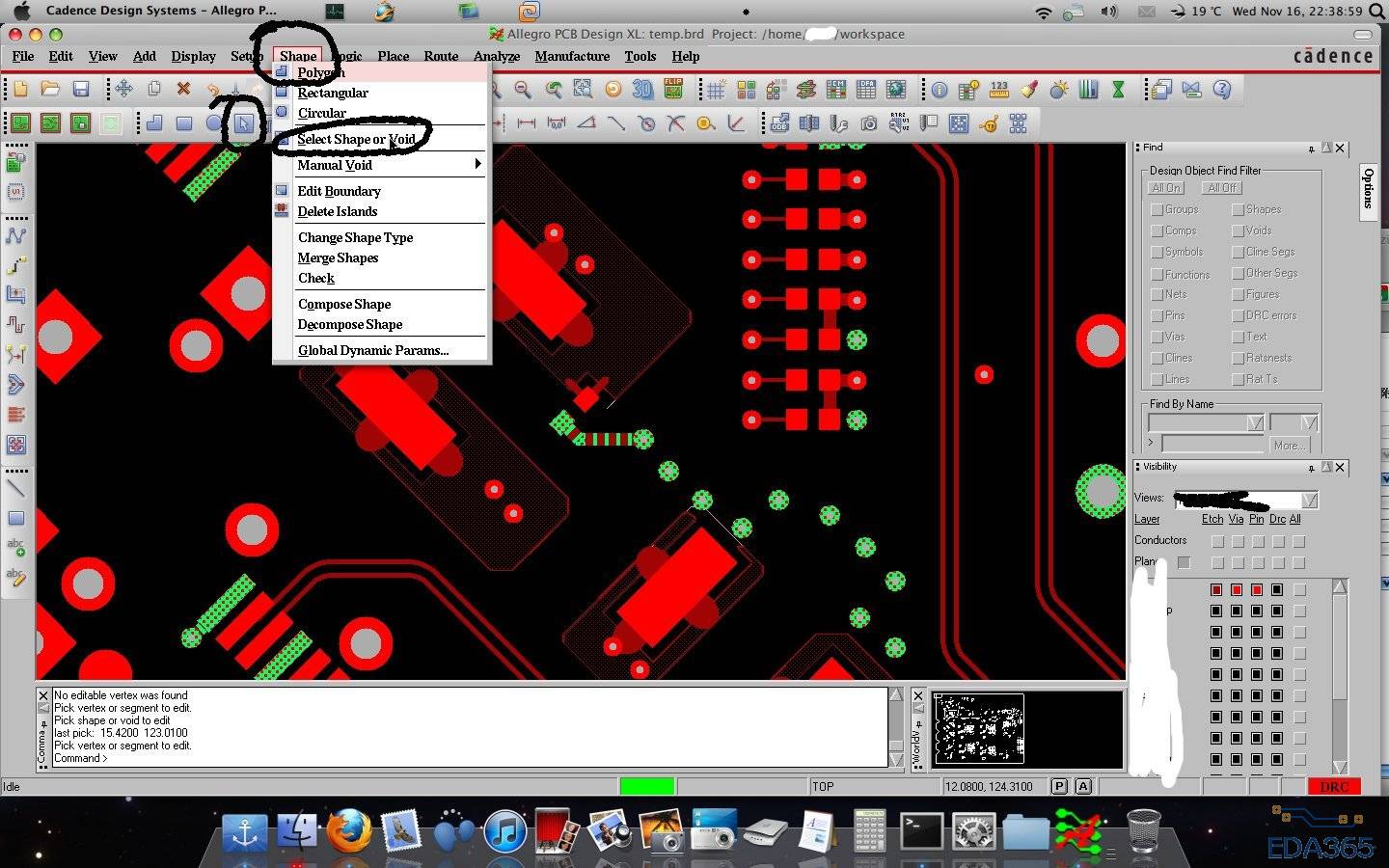Launch Firefox from the Dock
The height and width of the screenshot is (868, 1389).
[x=348, y=830]
